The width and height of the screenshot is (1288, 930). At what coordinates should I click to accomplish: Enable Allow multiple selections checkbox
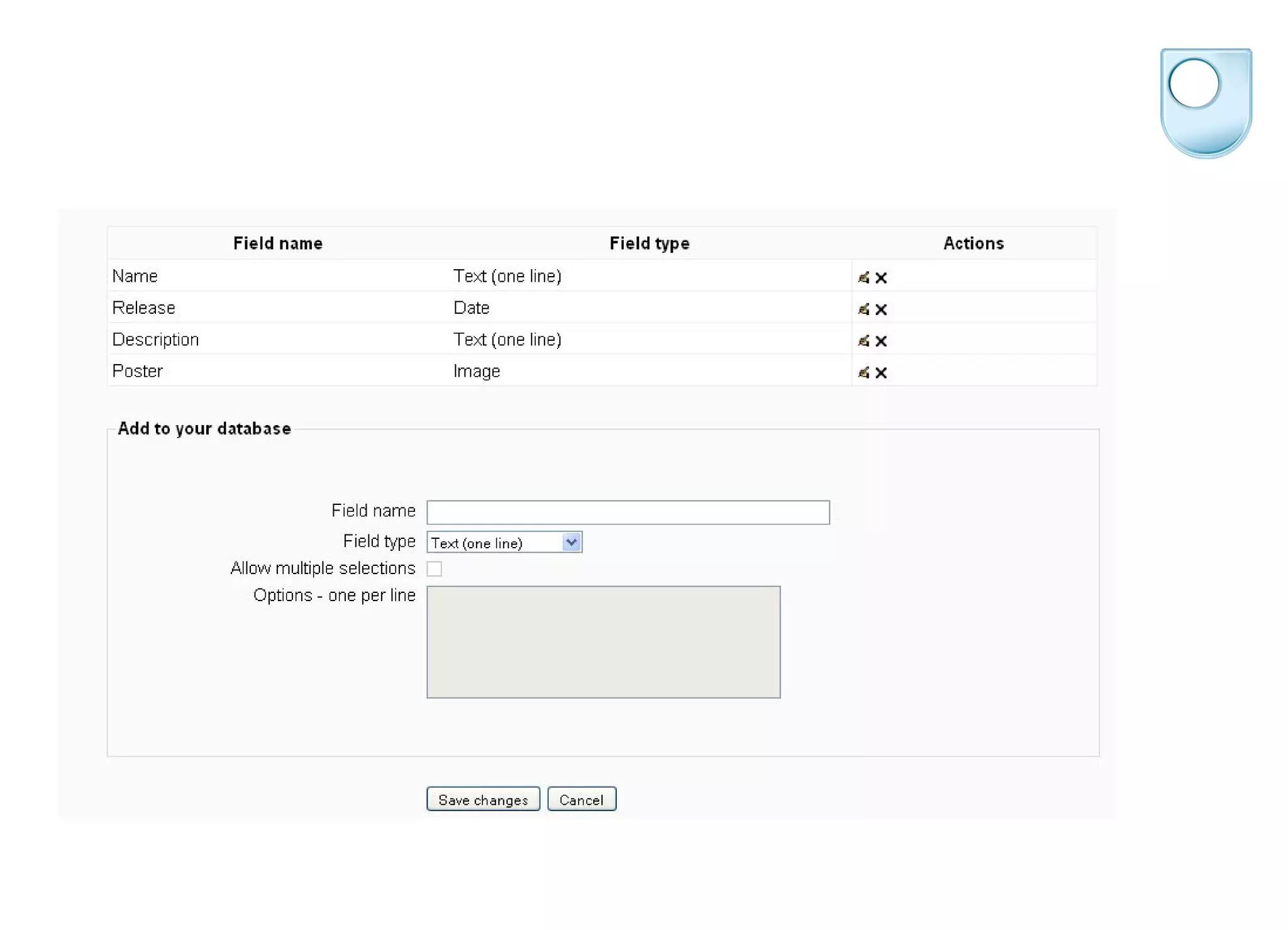coord(434,568)
